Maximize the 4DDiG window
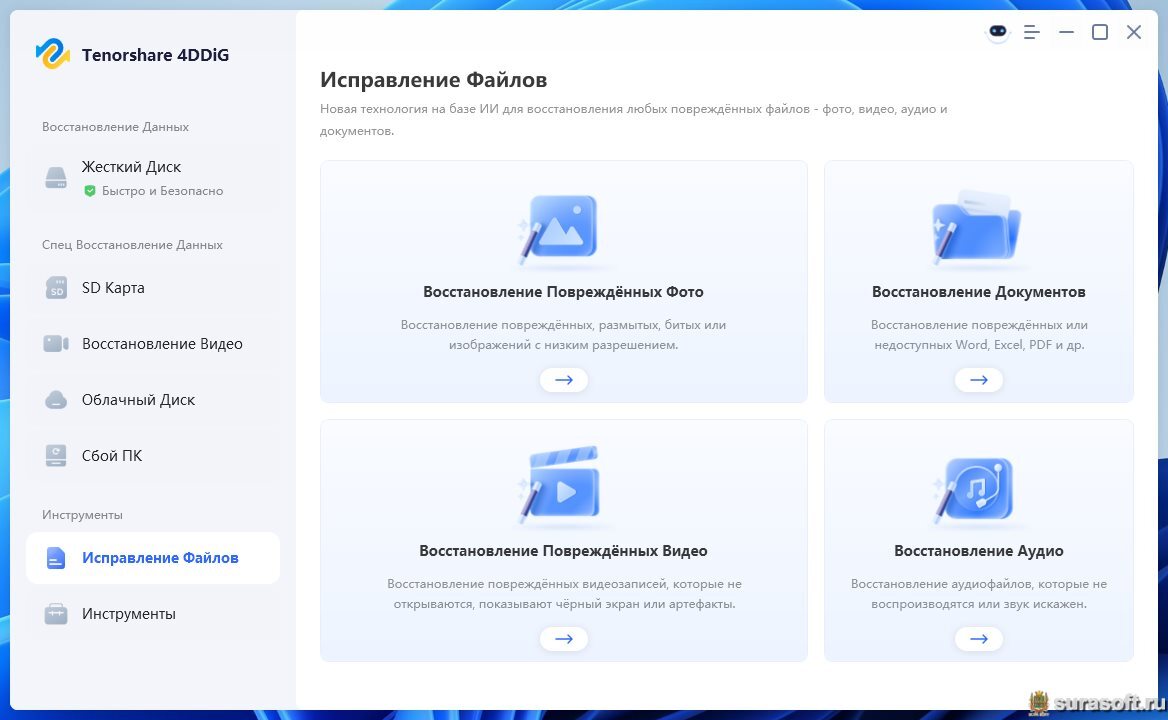Screen dimensions: 1168x720 tap(1099, 32)
